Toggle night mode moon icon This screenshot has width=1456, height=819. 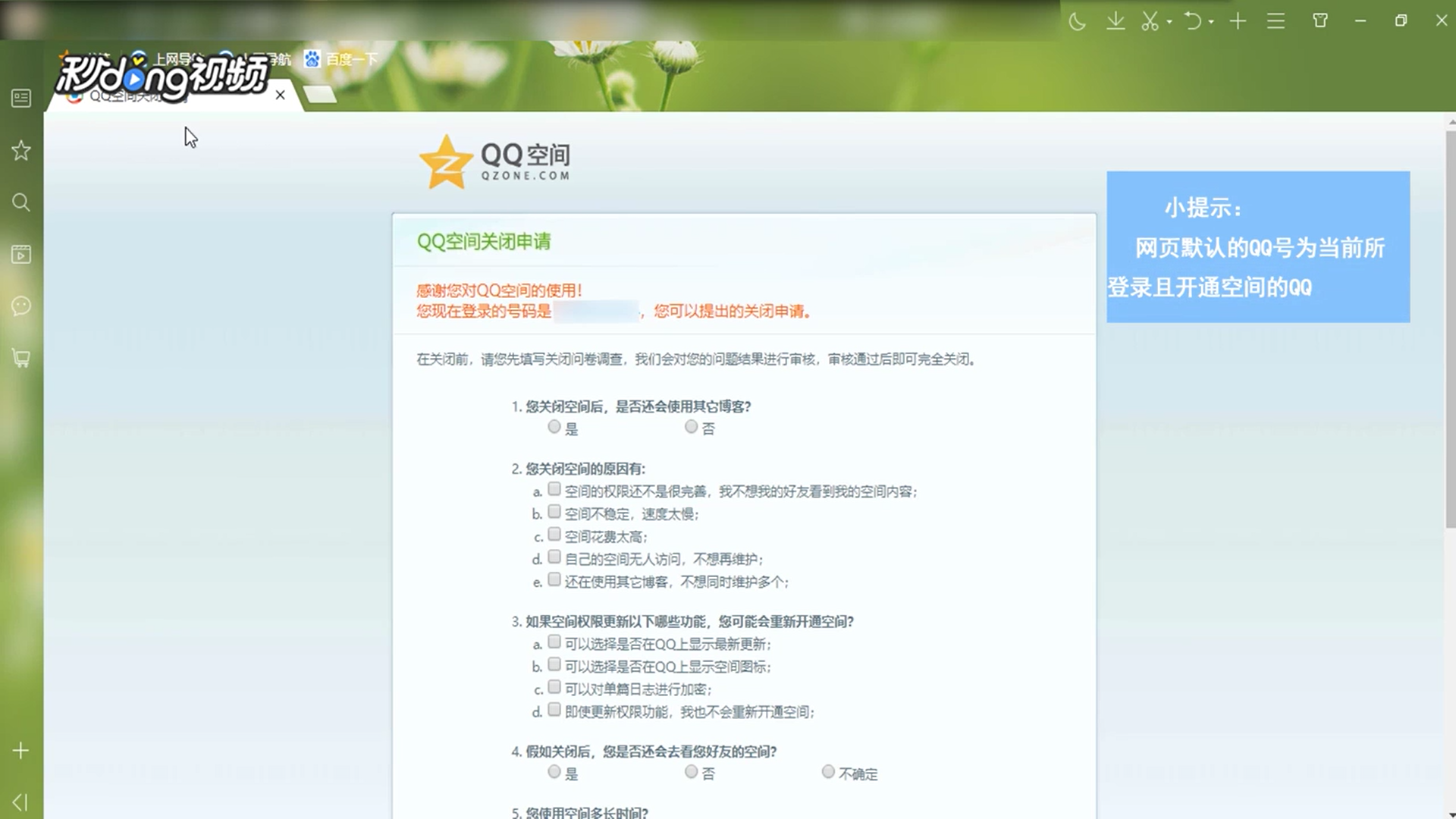1078,21
